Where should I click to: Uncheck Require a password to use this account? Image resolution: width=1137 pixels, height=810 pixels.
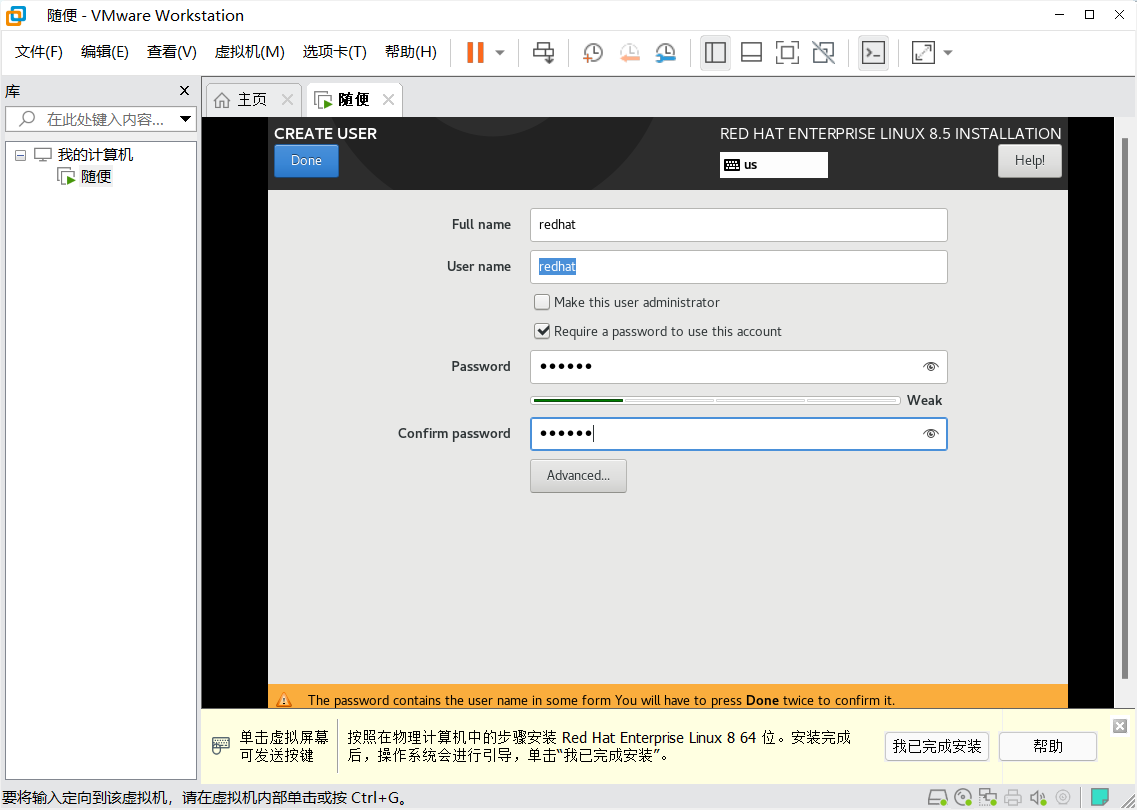(x=542, y=331)
